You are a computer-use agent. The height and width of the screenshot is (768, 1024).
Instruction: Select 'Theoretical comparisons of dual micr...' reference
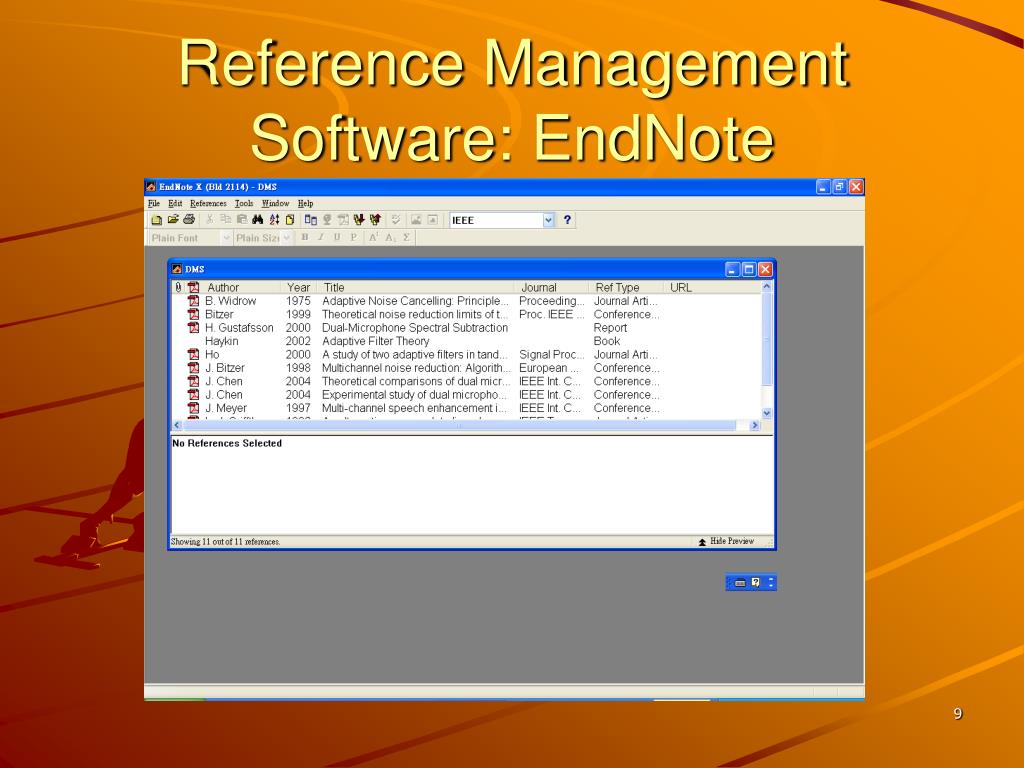pos(466,381)
